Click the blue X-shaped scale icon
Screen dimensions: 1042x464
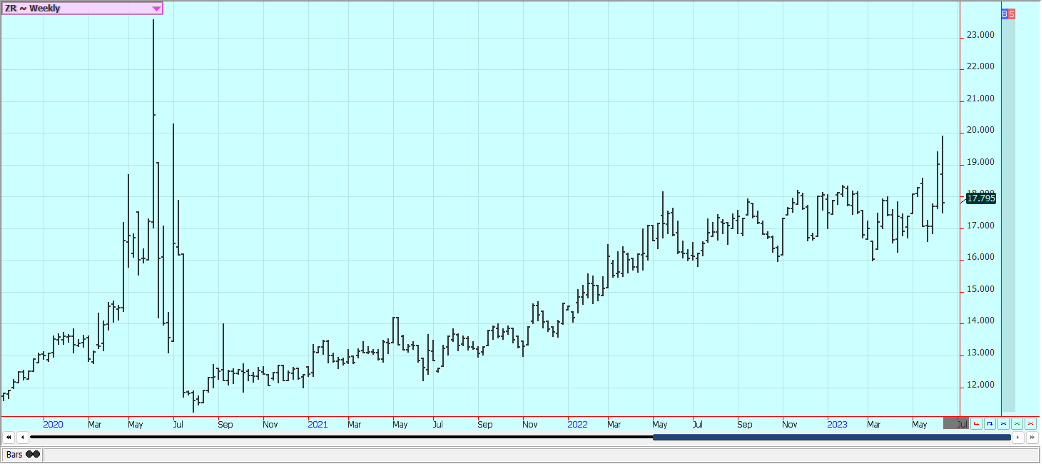pos(1003,424)
